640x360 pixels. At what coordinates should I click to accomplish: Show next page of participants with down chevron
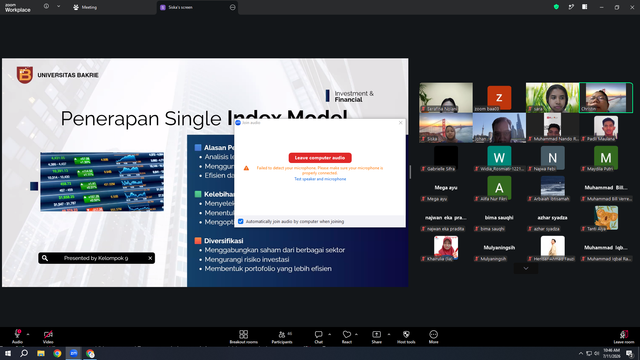tap(526, 268)
